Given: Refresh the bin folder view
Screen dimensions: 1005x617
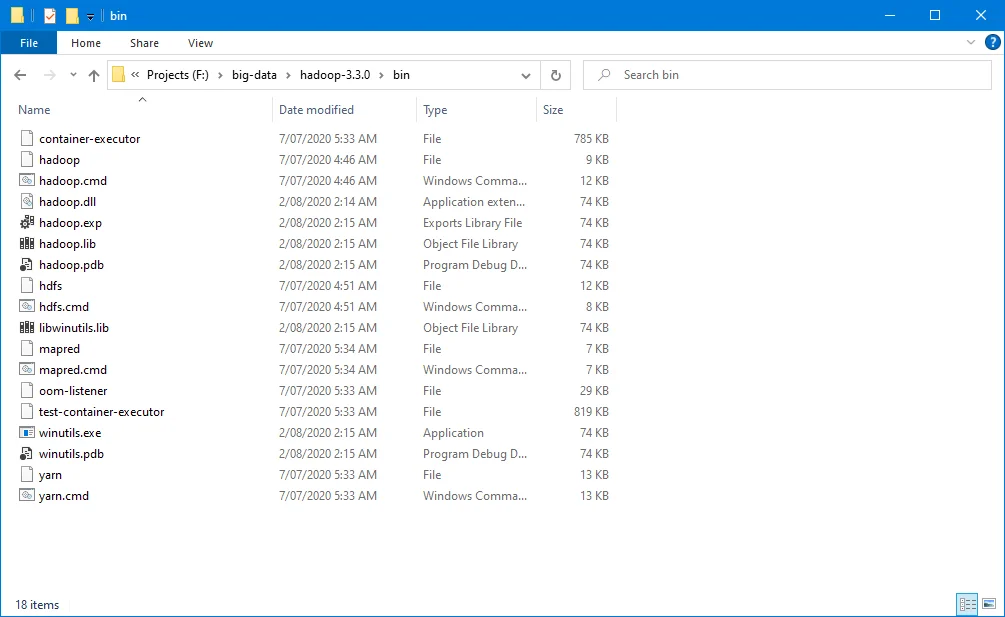Looking at the screenshot, I should click(x=556, y=75).
